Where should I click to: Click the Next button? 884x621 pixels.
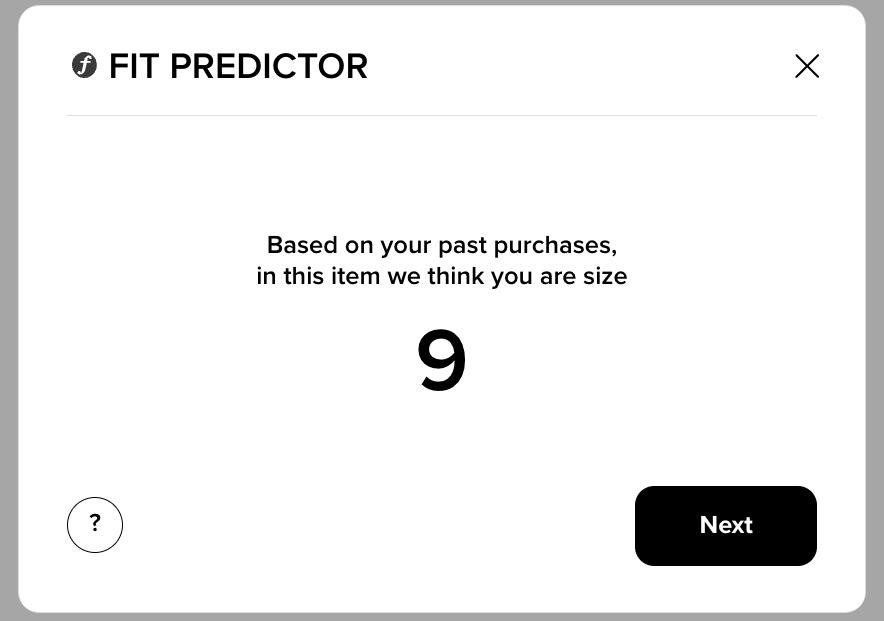726,526
